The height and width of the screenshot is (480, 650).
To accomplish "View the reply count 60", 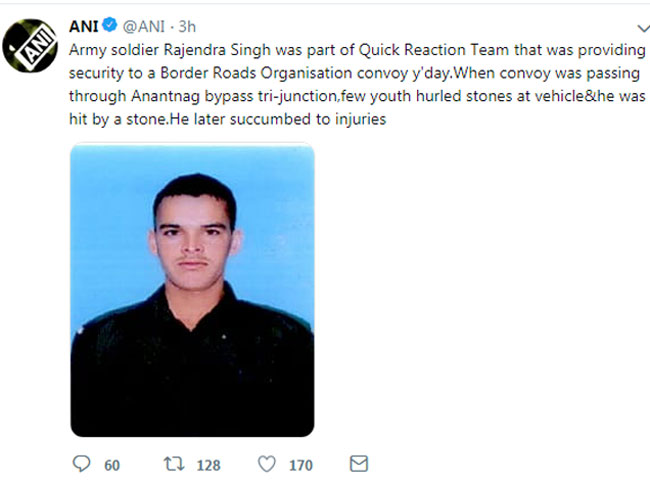I will point(112,465).
